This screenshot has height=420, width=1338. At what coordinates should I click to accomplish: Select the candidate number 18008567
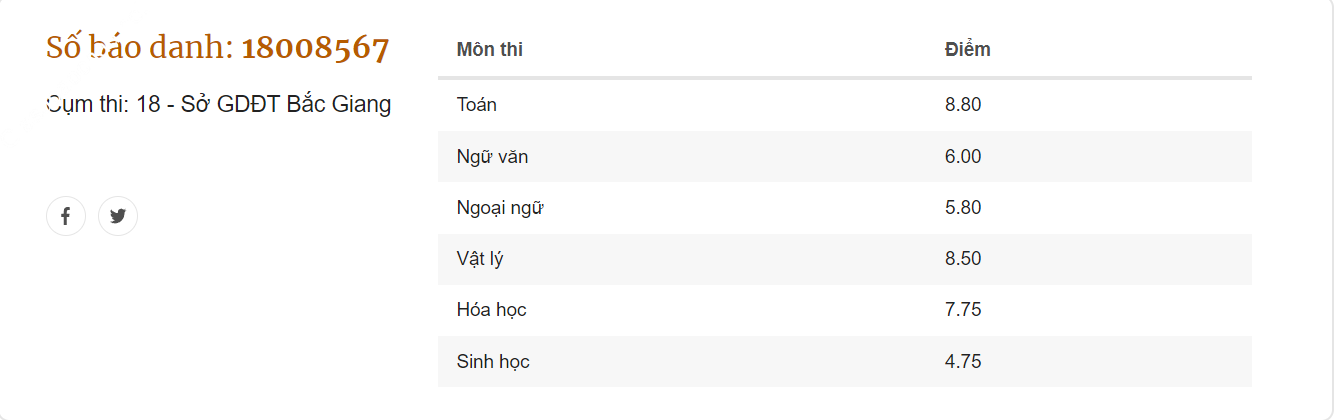pos(315,48)
